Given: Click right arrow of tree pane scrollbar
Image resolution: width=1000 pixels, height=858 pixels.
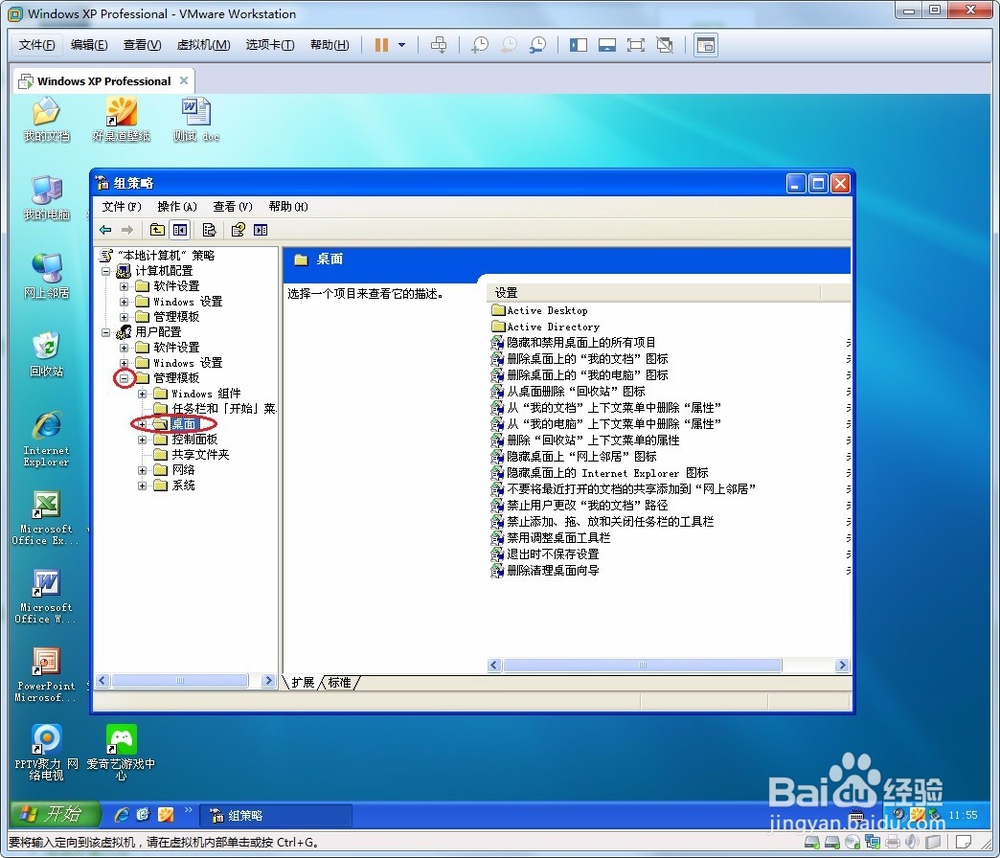Looking at the screenshot, I should (268, 681).
